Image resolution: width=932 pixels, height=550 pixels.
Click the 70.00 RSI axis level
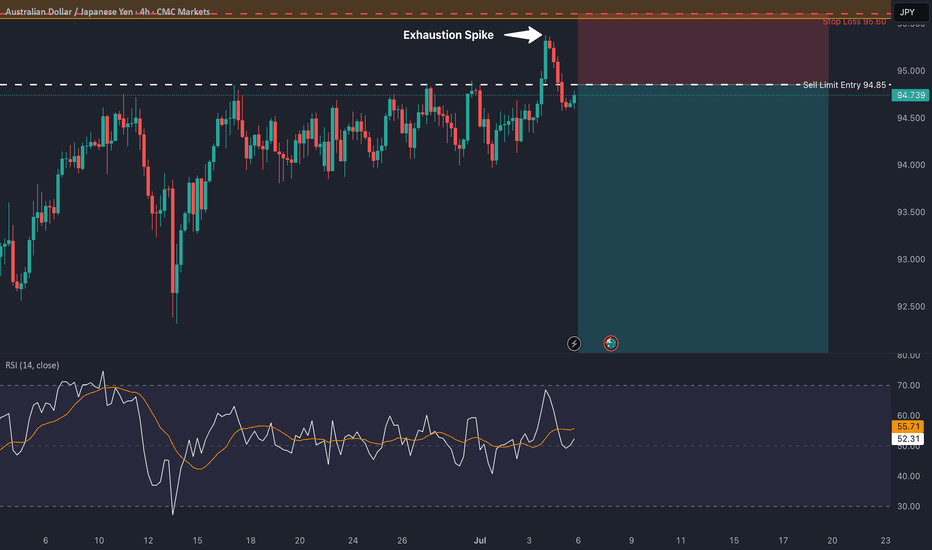tap(908, 385)
